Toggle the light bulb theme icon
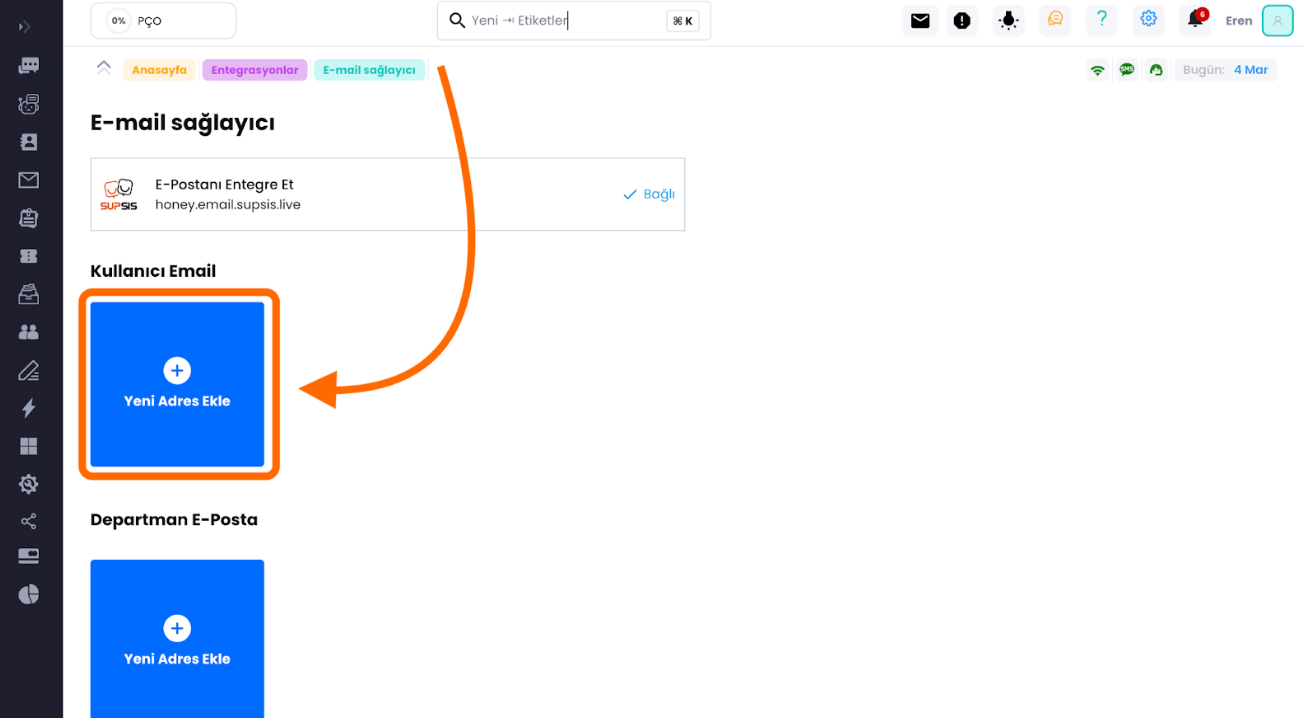This screenshot has height=718, width=1304. [1008, 20]
